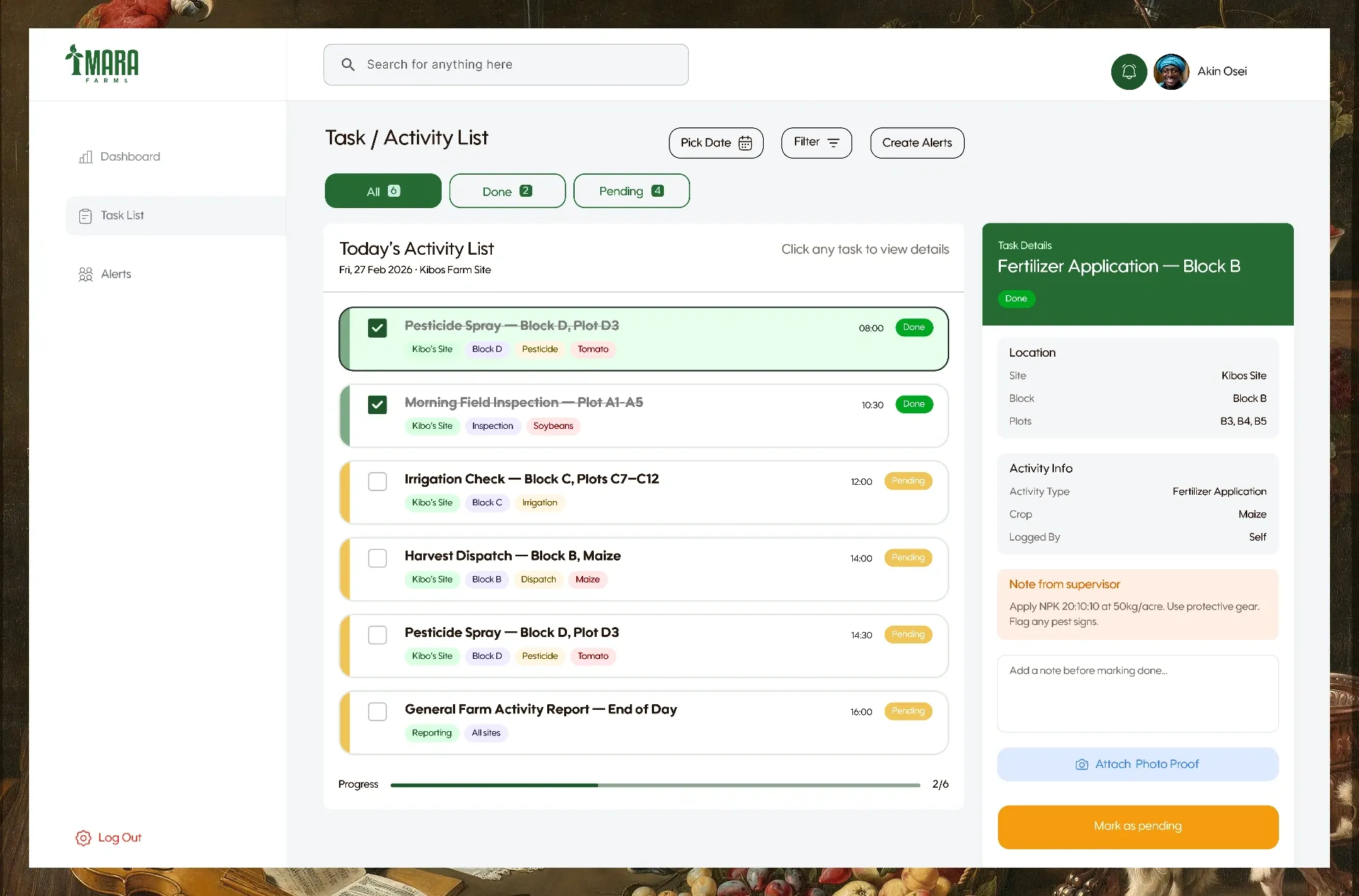Select Task List in the sidebar
This screenshot has height=896, width=1359.
click(176, 216)
